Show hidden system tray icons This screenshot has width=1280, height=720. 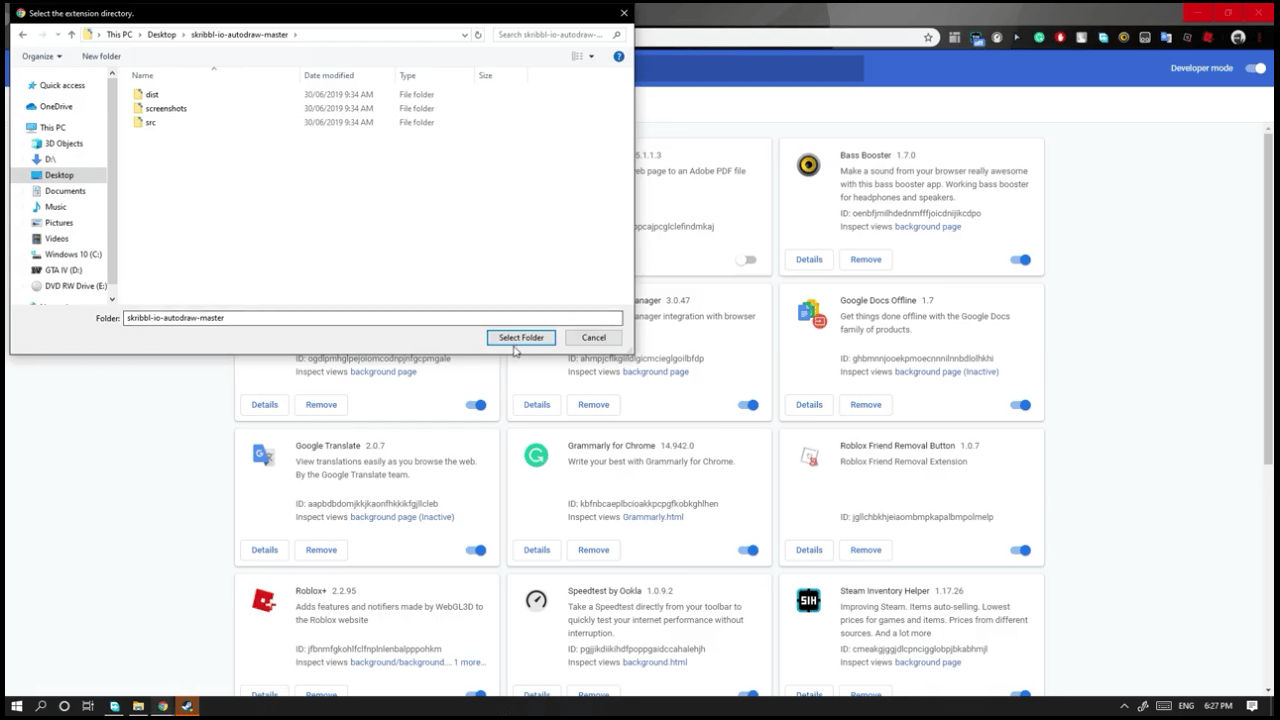pyautogui.click(x=1124, y=706)
